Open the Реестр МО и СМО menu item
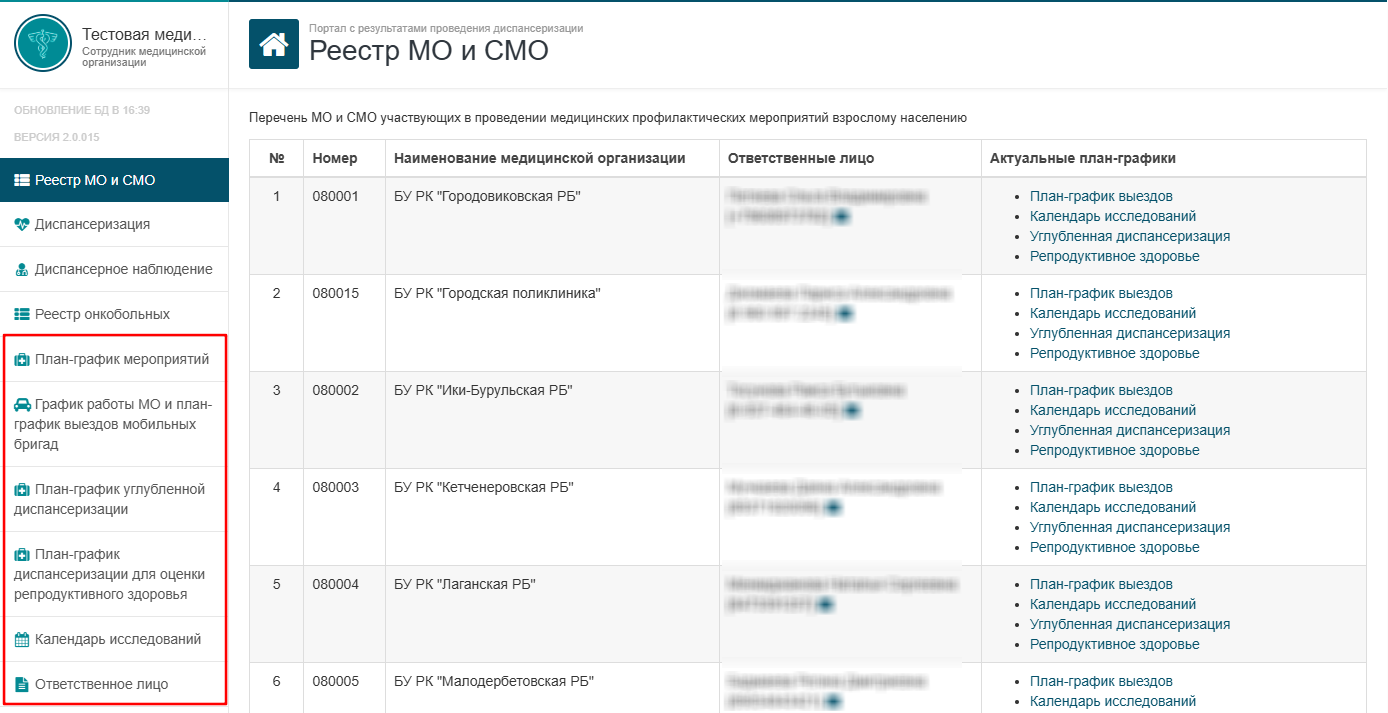The image size is (1388, 713). point(114,181)
